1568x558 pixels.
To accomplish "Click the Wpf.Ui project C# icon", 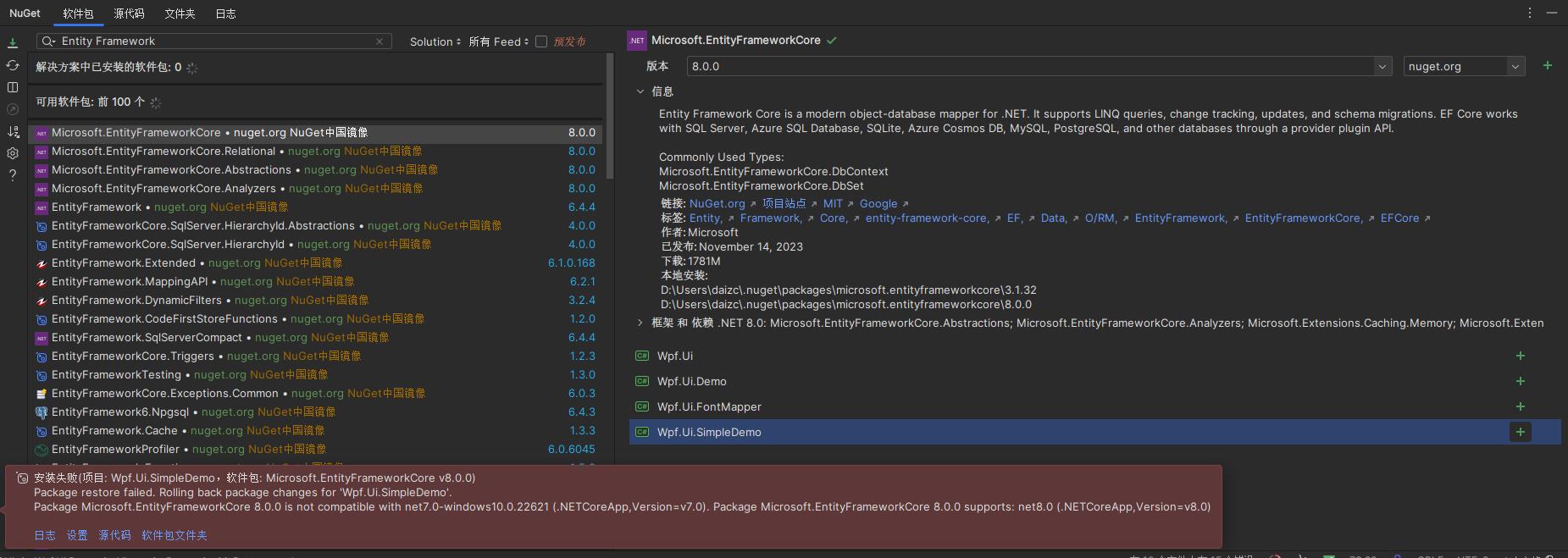I will [642, 356].
